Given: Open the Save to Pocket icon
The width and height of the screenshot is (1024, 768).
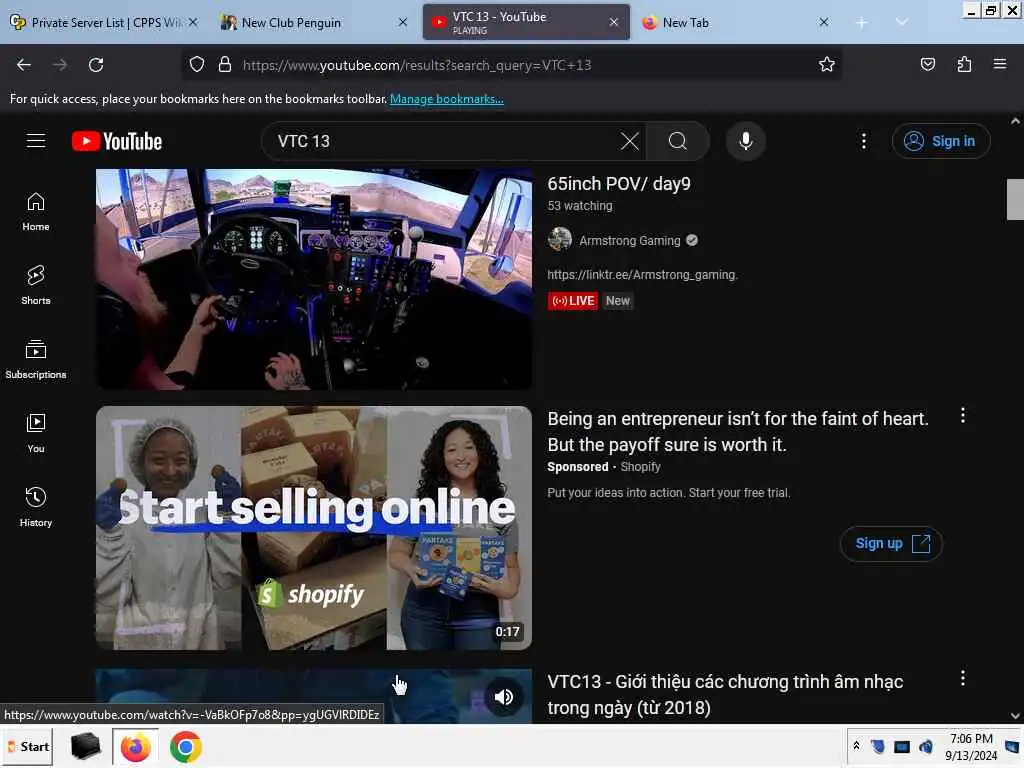Looking at the screenshot, I should tap(927, 64).
